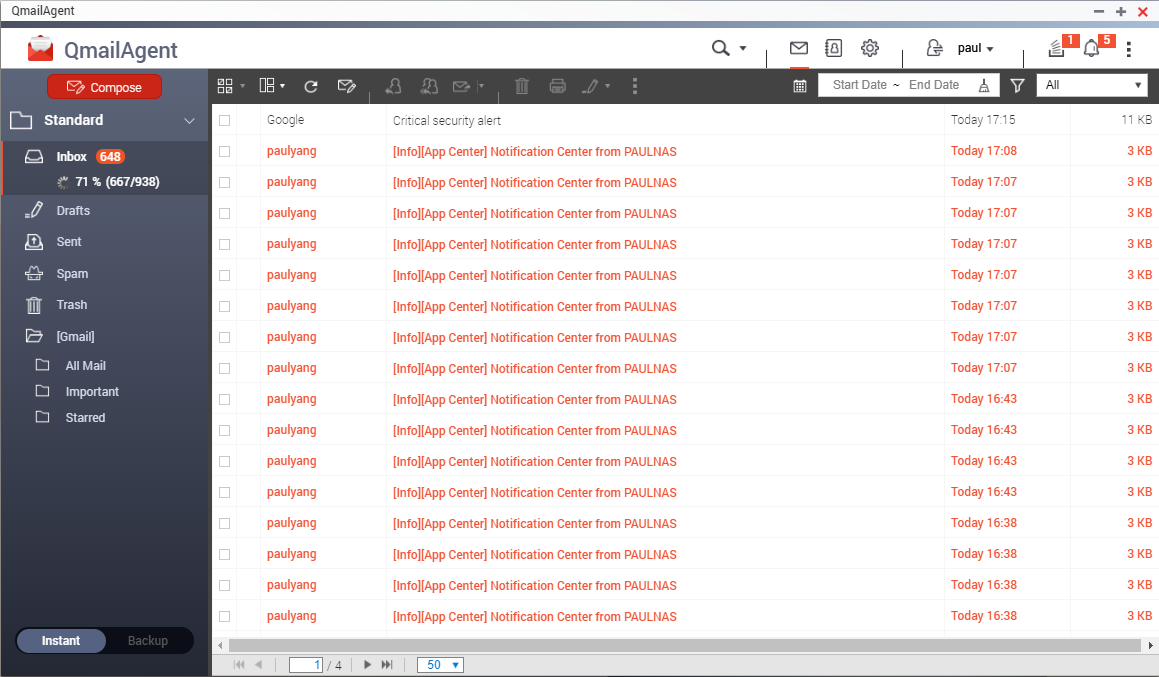Open the settings gear icon

pyautogui.click(x=870, y=48)
